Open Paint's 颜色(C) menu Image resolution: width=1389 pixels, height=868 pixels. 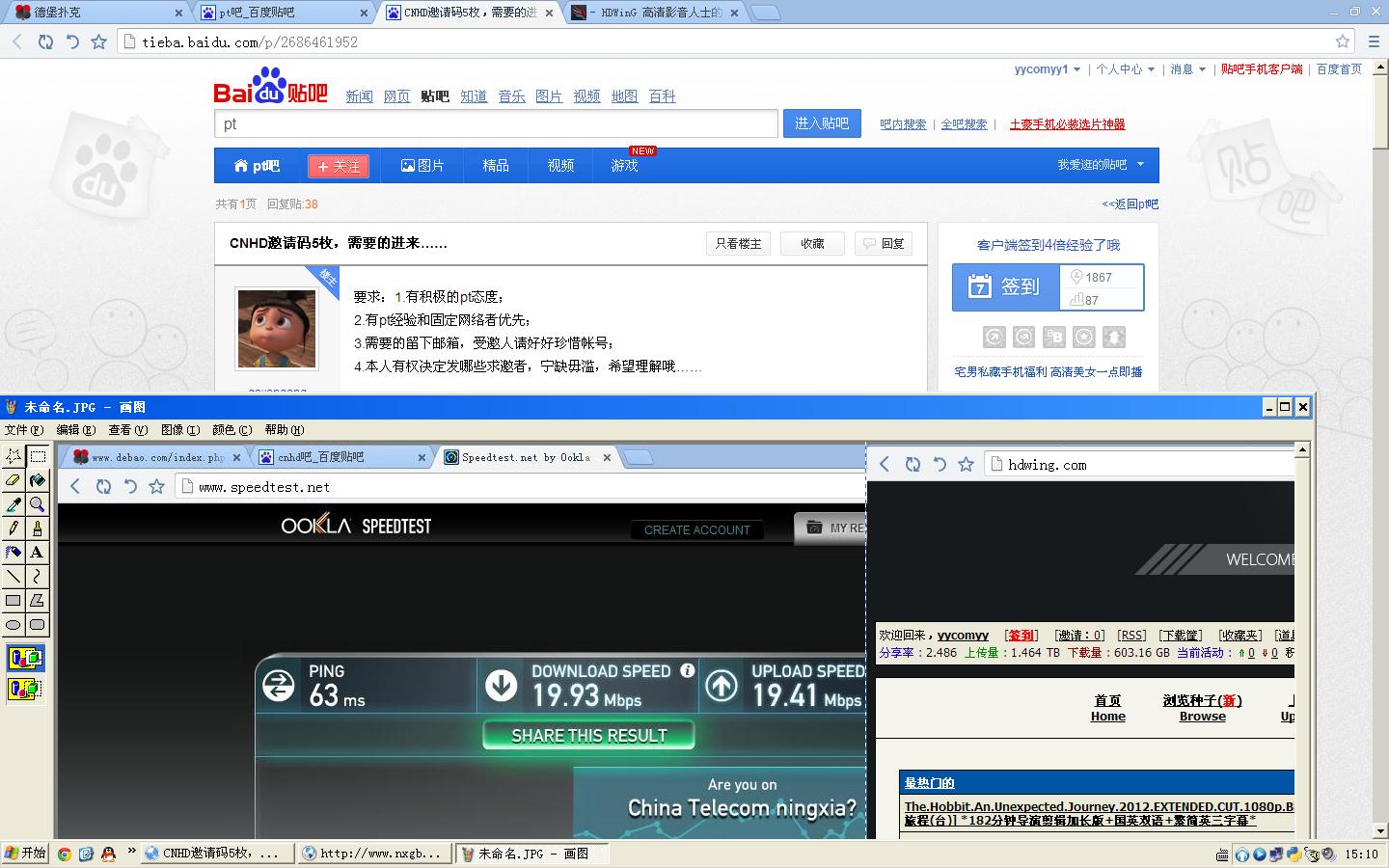pos(231,430)
